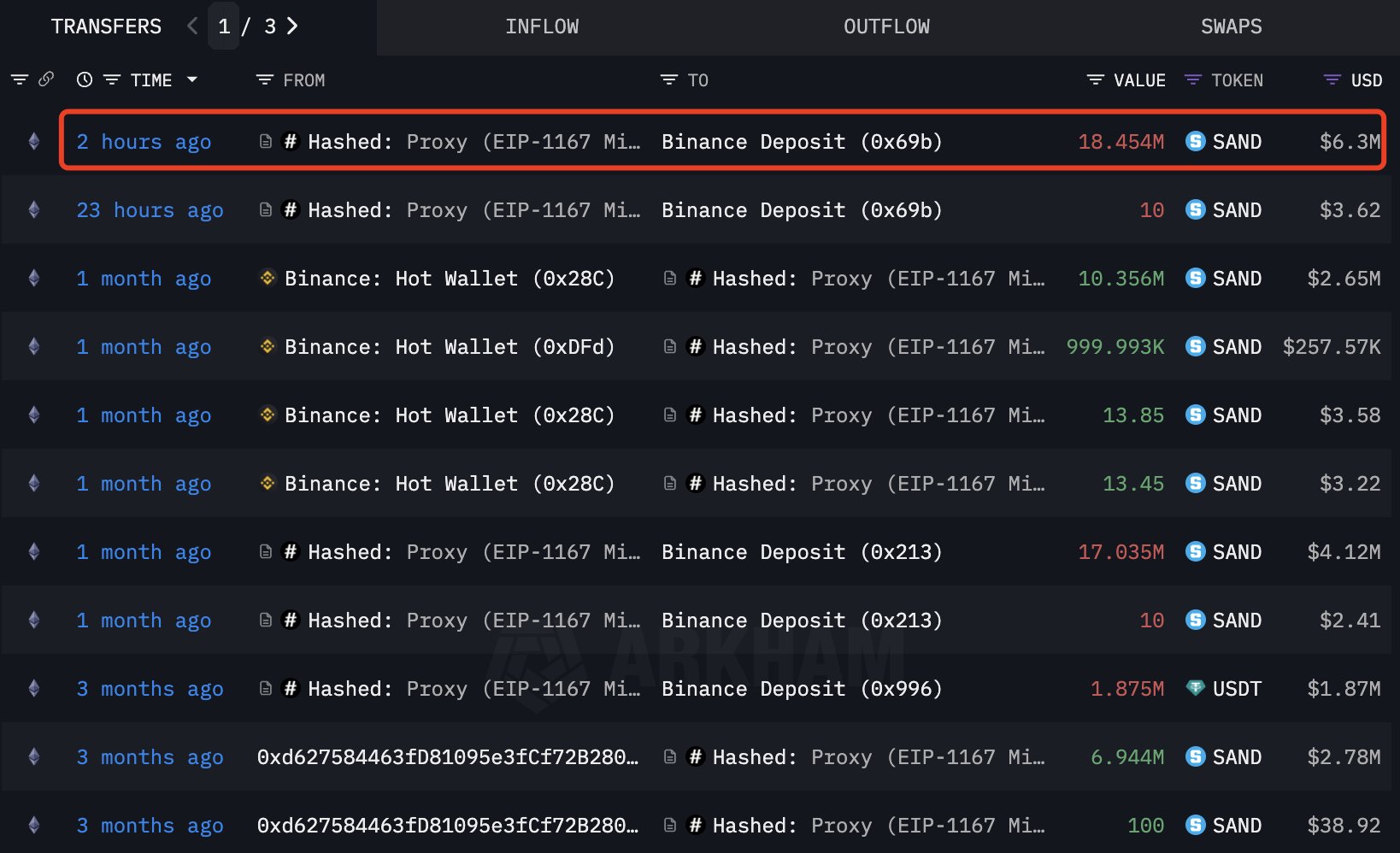
Task: Click Ethereum icon on the 23 hours ago row
Action: coord(34,209)
